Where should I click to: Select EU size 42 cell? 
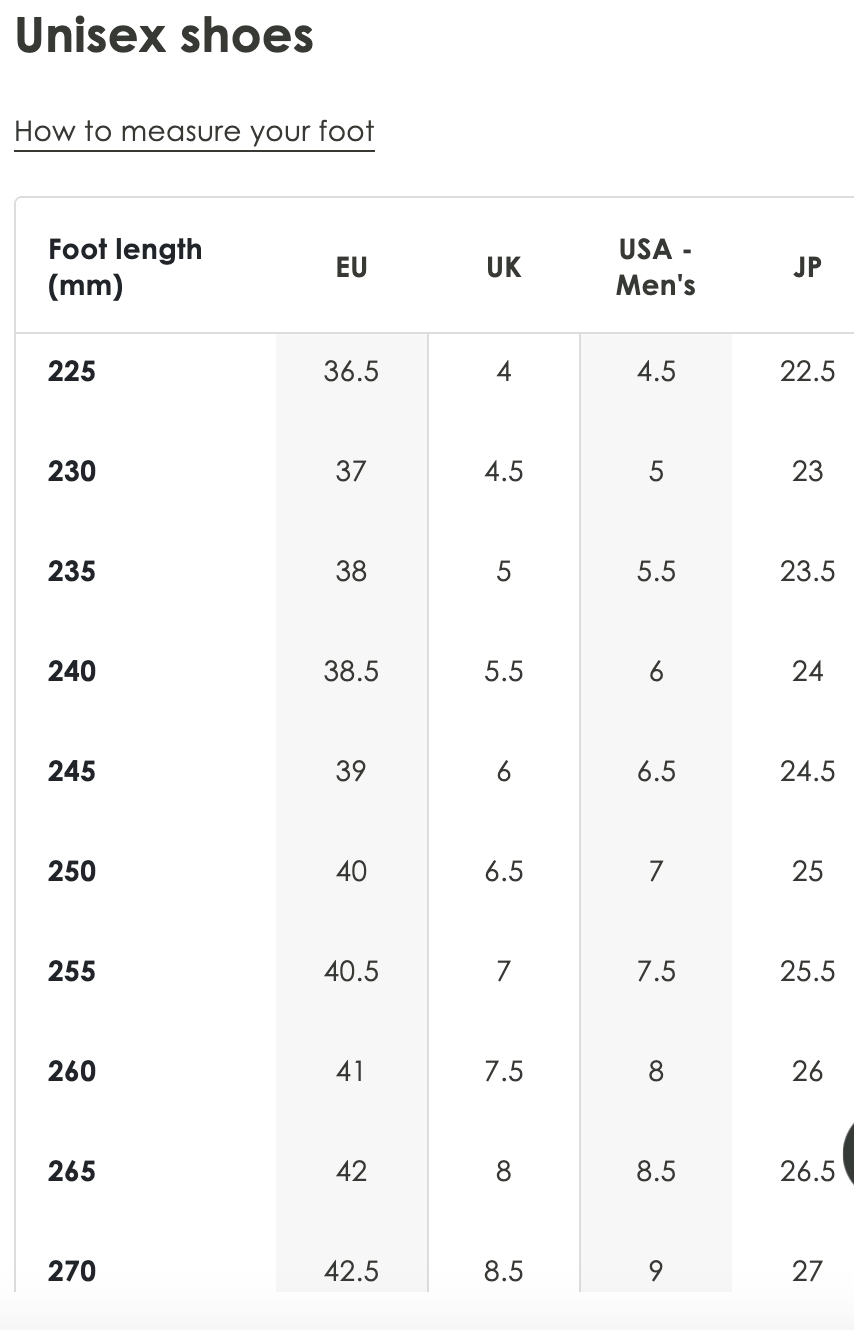pos(352,1171)
